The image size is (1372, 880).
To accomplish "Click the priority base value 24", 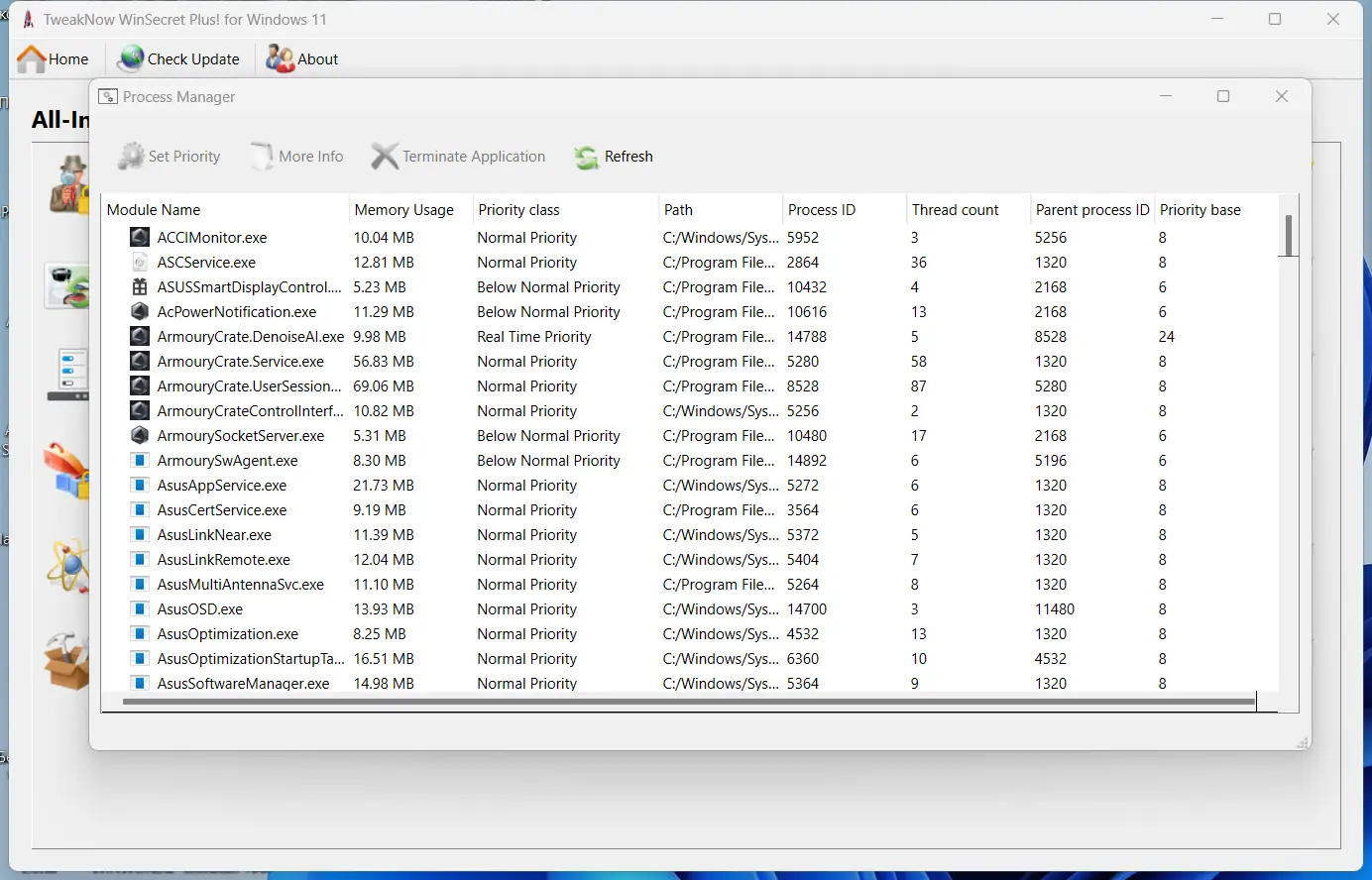I will [x=1167, y=336].
